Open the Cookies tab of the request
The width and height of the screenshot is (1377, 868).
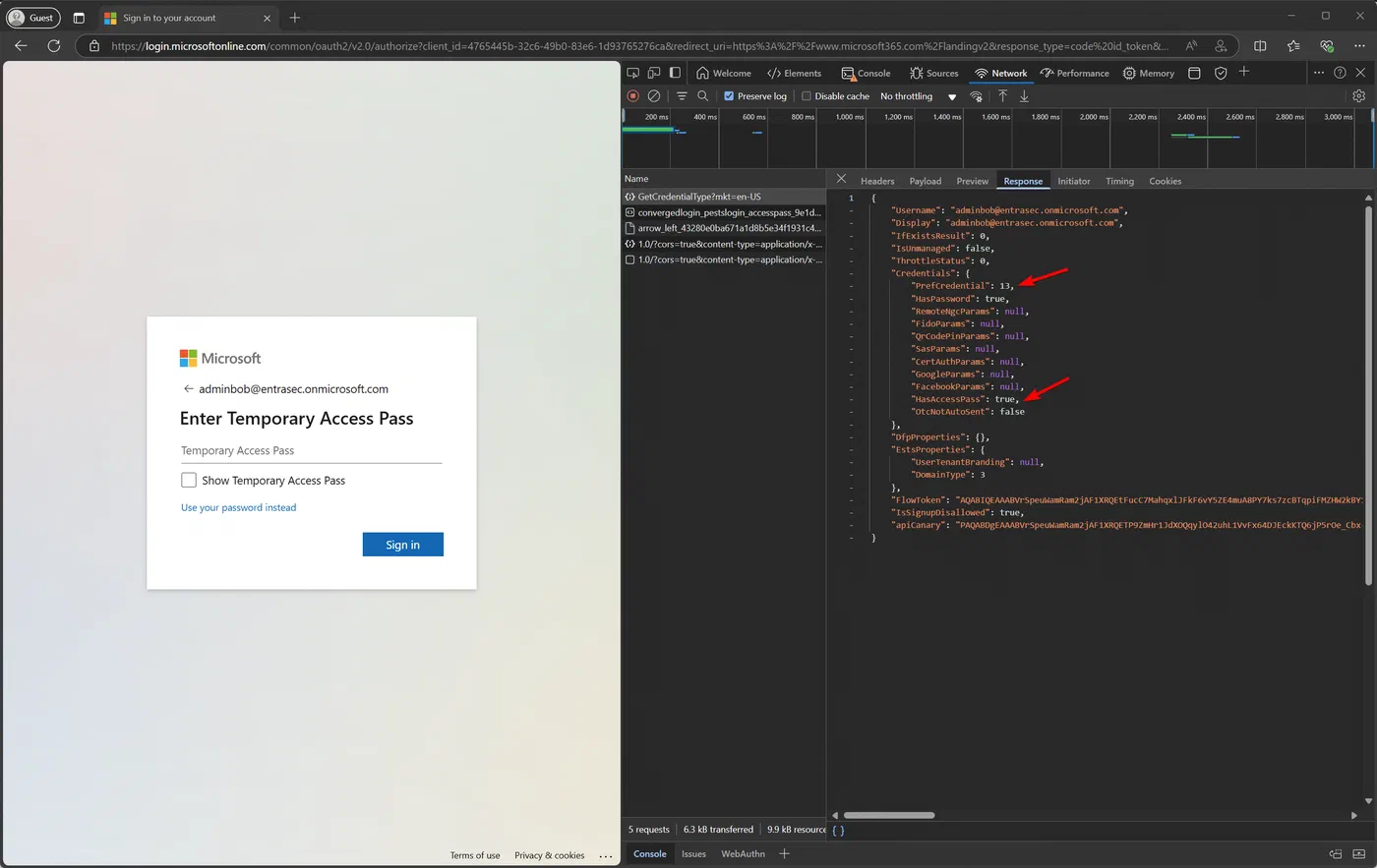coord(1165,181)
